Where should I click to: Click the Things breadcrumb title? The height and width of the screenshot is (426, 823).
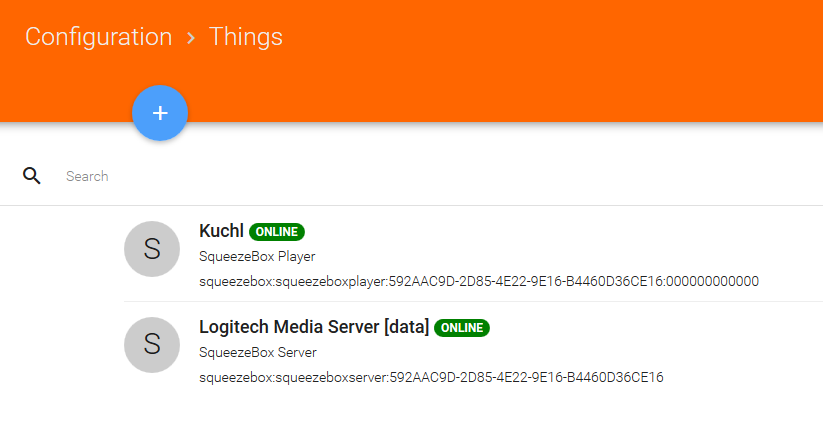(246, 37)
